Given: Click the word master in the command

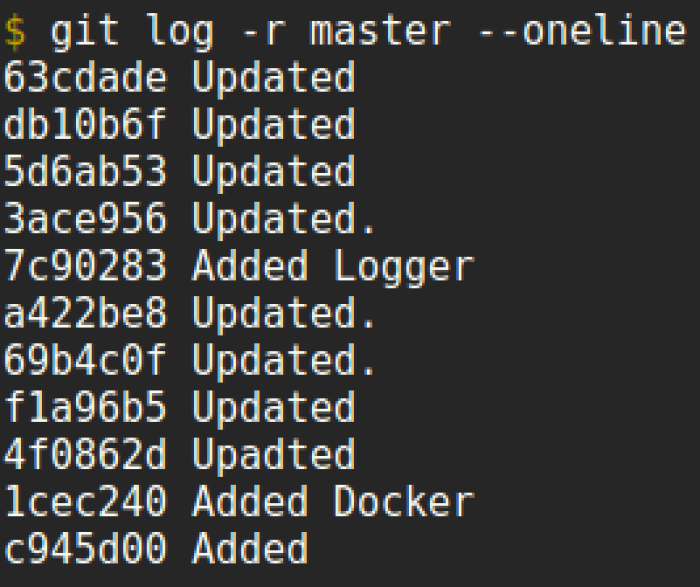Looking at the screenshot, I should click(380, 30).
